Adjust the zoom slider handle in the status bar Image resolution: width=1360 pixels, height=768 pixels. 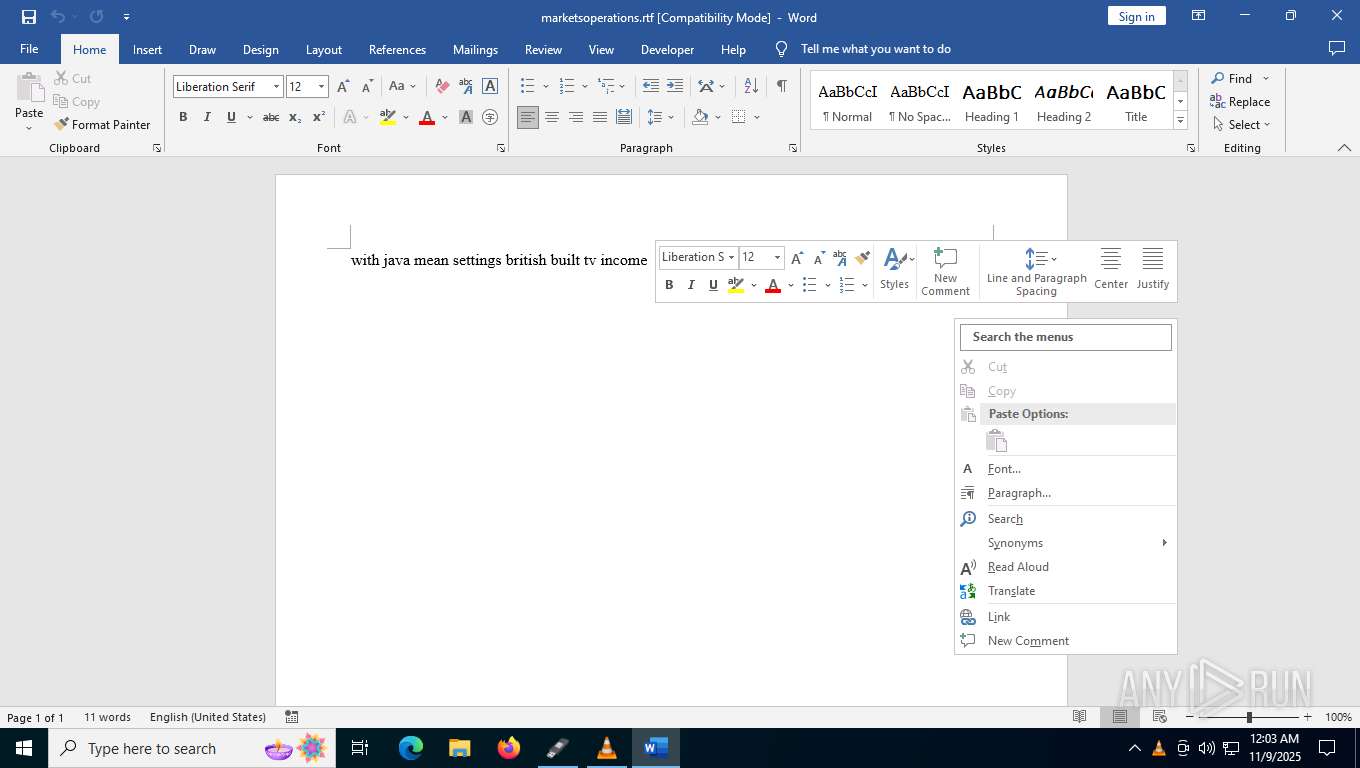[1248, 717]
